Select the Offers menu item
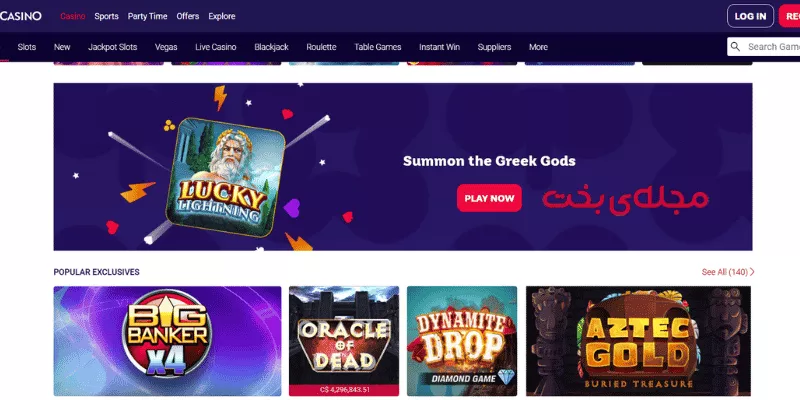Screen dimensions: 800x400 tap(188, 16)
